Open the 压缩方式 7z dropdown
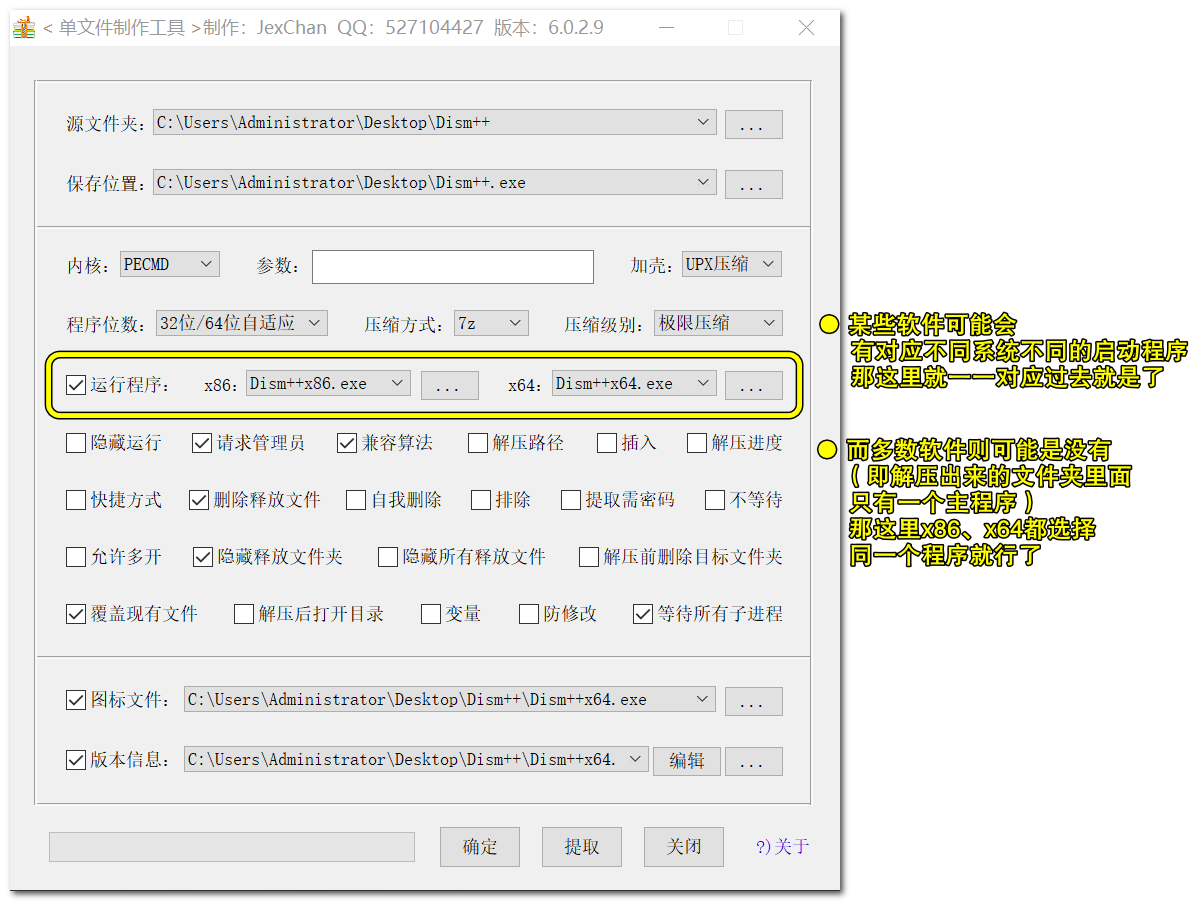 [491, 323]
